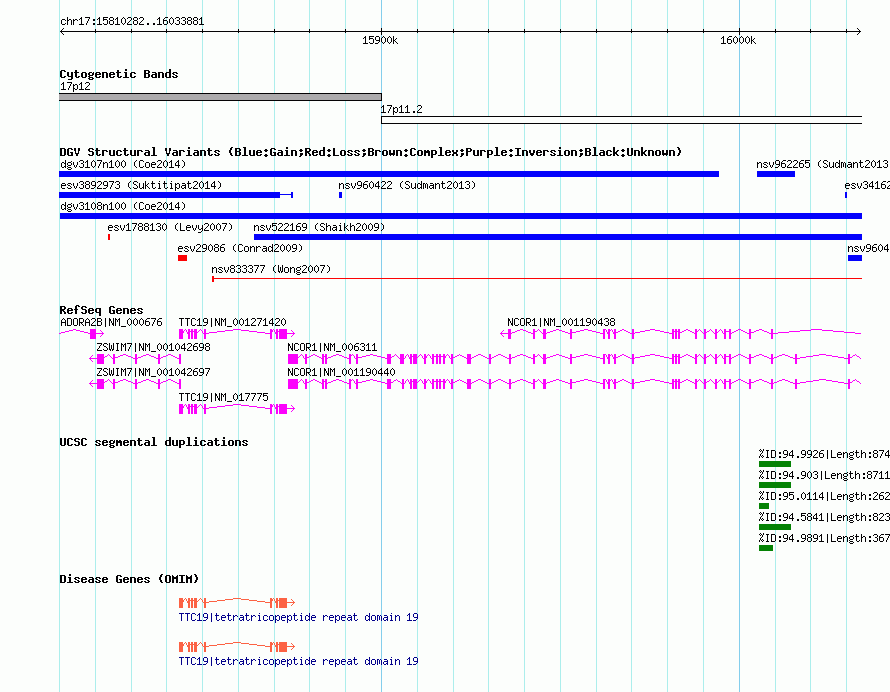Click the blue dgv3107n100 gain bar
This screenshot has height=692, width=890.
coord(389,174)
